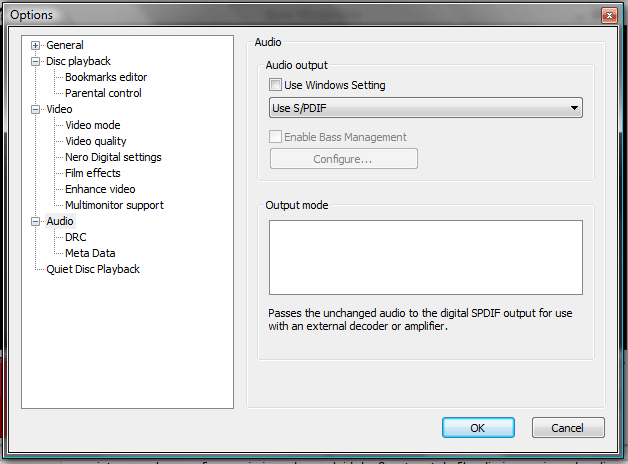Enable the Use Windows Setting checkbox
This screenshot has height=464, width=628.
coord(277,86)
